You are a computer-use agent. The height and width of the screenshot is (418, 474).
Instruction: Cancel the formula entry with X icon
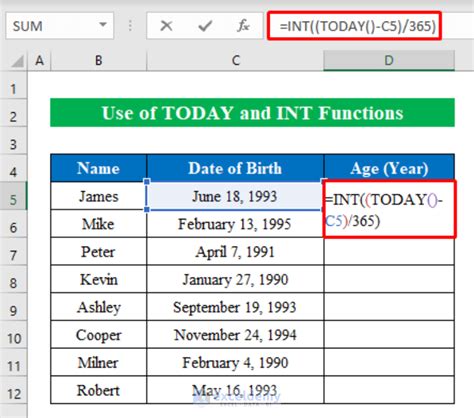(x=166, y=26)
